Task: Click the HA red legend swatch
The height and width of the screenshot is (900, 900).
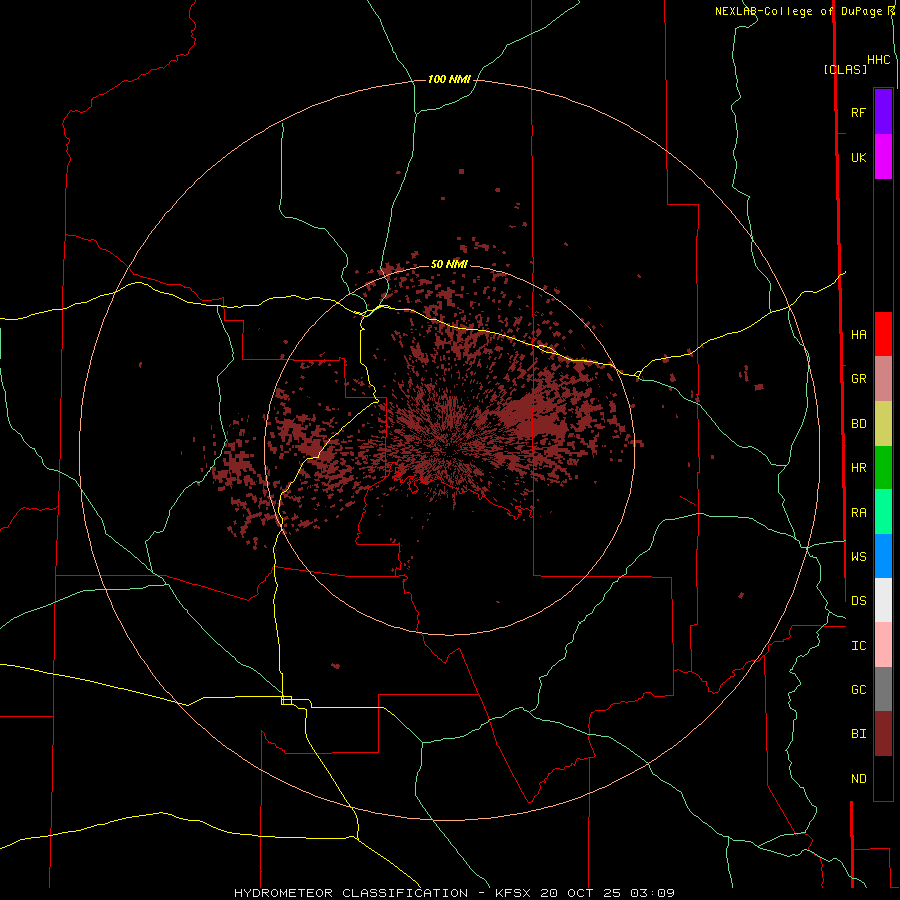Action: click(x=883, y=334)
